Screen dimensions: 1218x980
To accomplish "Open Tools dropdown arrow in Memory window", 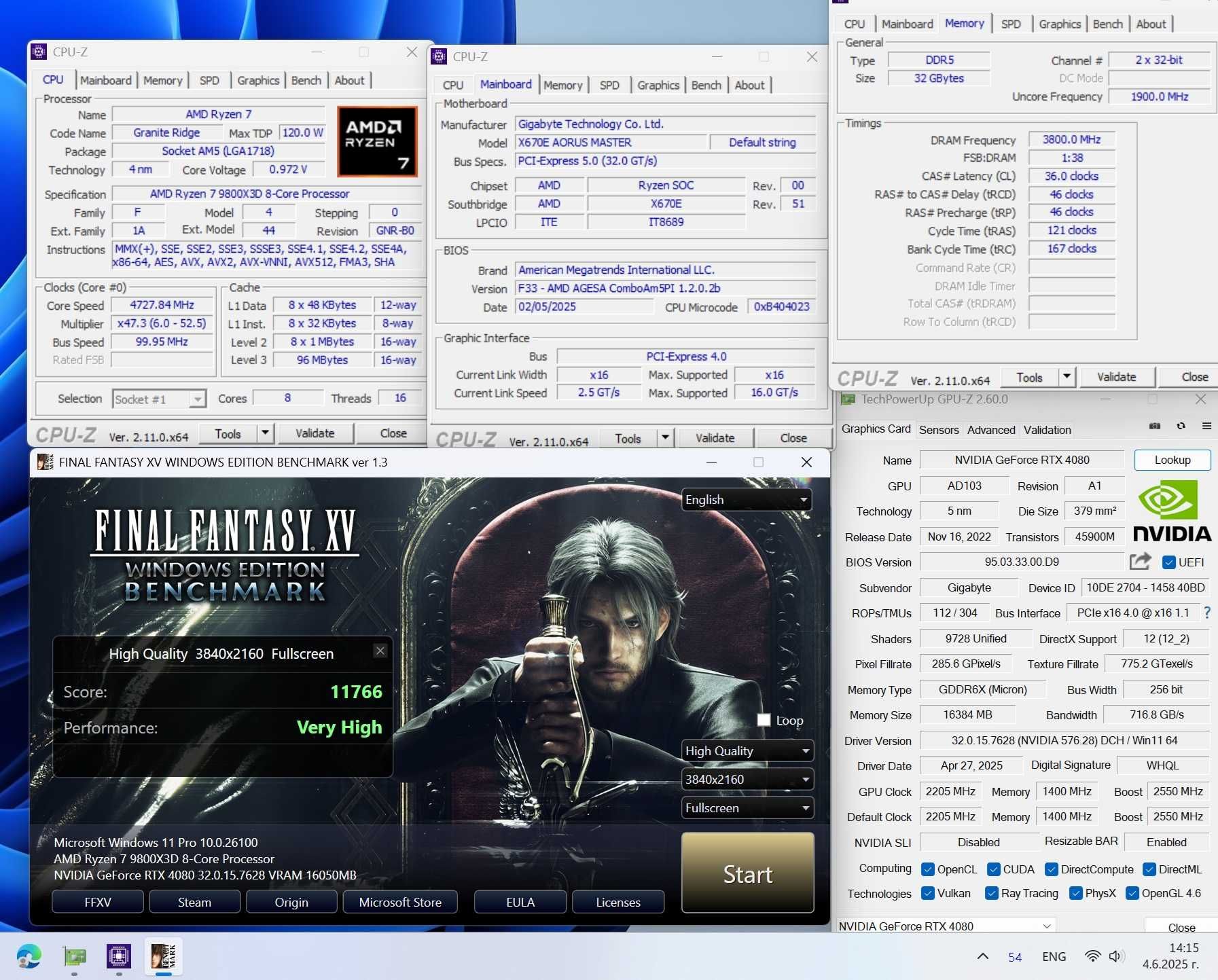I will pos(1067,377).
